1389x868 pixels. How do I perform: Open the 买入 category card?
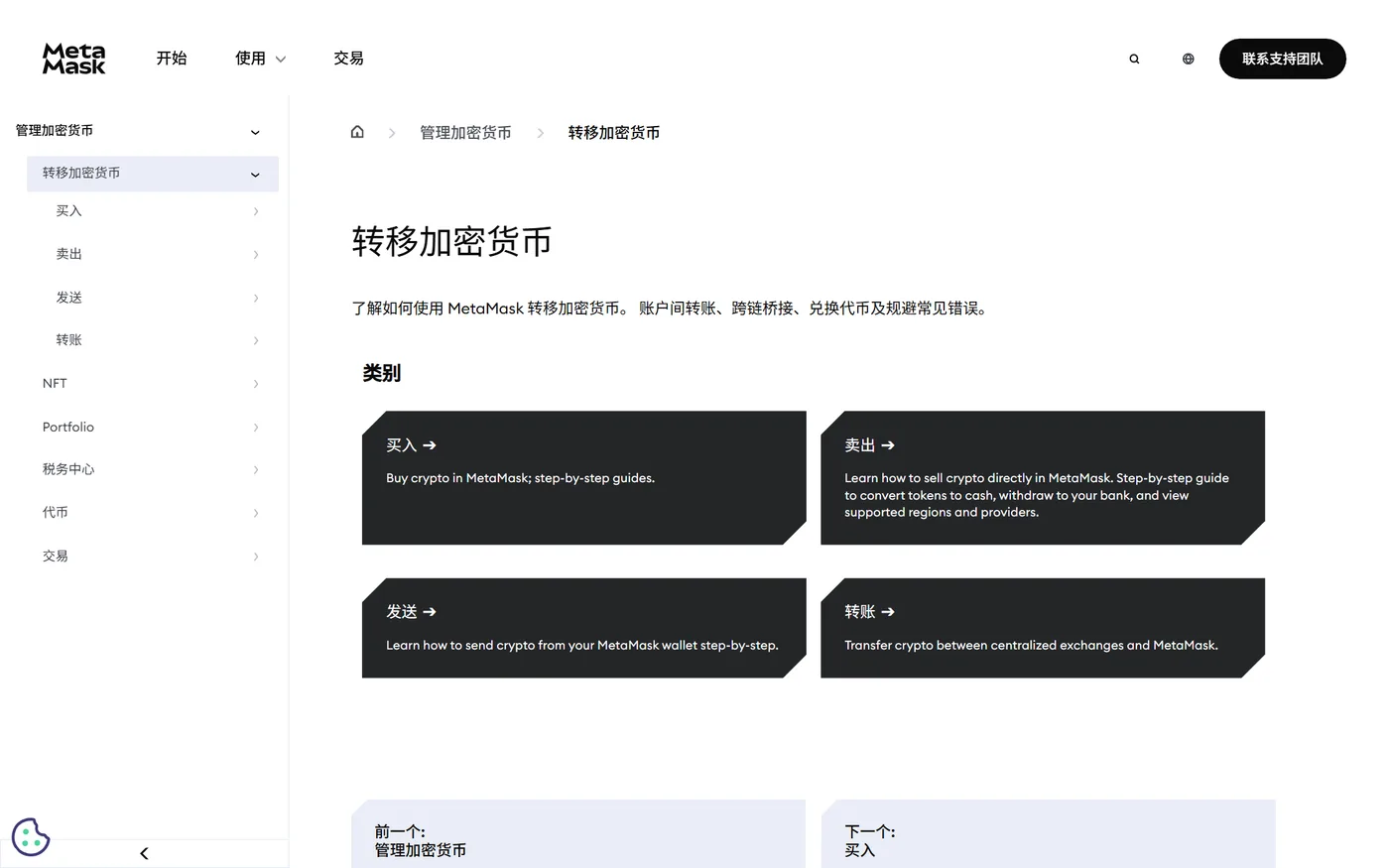pos(584,478)
